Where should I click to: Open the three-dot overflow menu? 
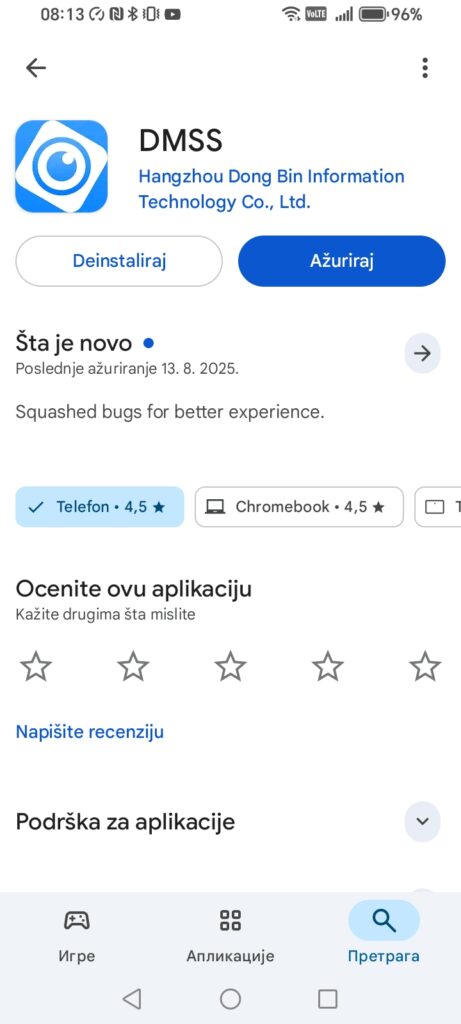(x=425, y=68)
